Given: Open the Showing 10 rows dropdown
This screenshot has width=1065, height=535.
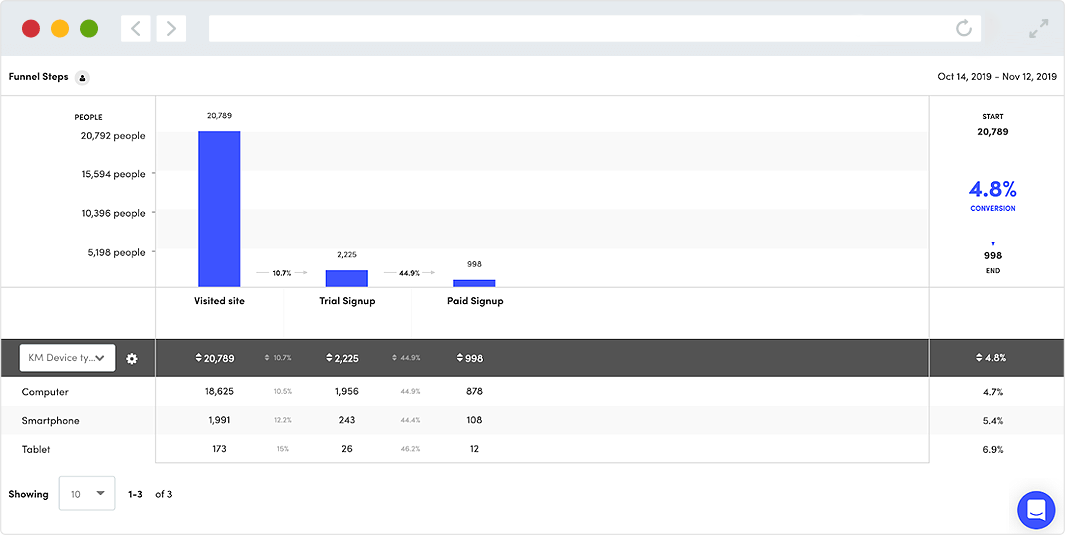Looking at the screenshot, I should (x=87, y=494).
